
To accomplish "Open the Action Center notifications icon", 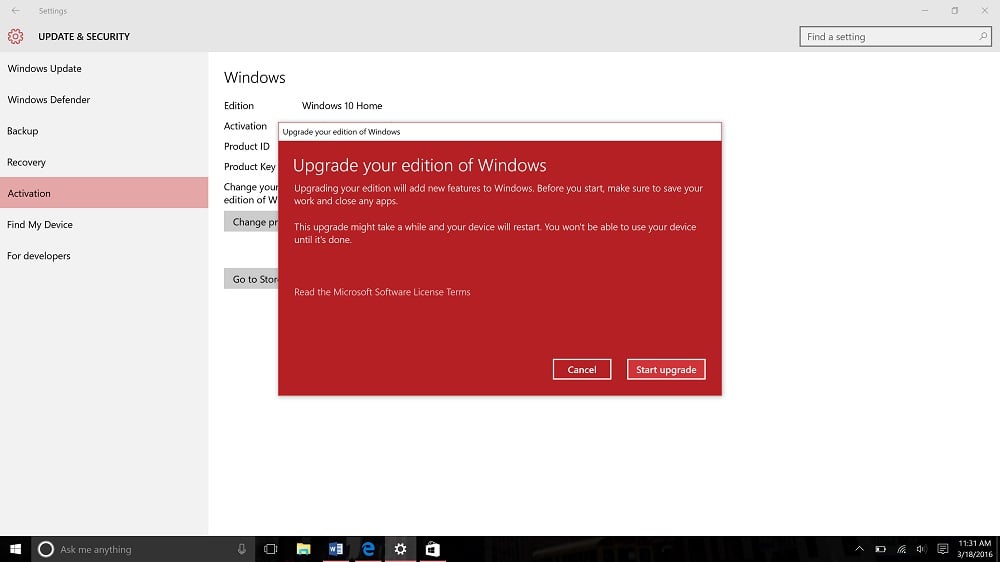I will point(943,549).
